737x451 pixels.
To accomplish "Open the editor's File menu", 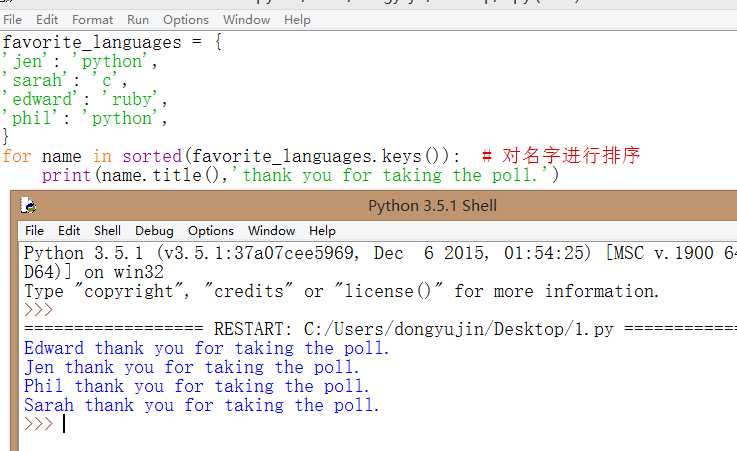I will [x=12, y=20].
